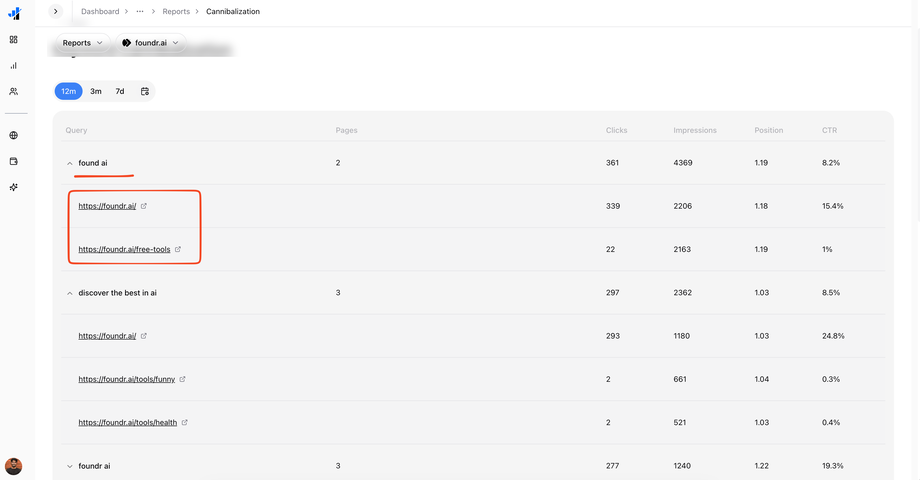Viewport: 920px width, 480px height.
Task: Sort by Query column header
Action: (76, 130)
